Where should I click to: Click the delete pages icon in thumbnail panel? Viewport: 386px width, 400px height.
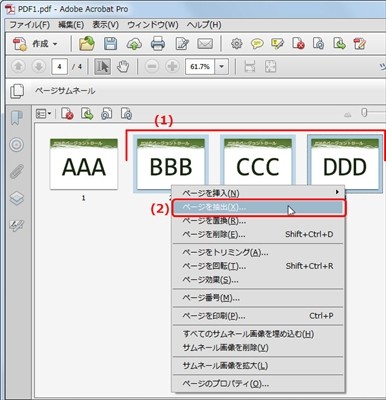coord(67,114)
